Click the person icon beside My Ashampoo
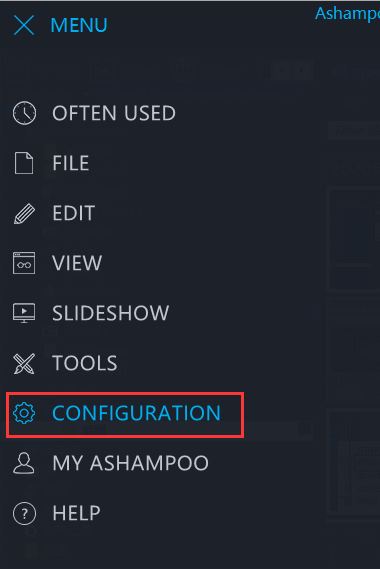Image resolution: width=380 pixels, height=569 pixels. click(24, 463)
